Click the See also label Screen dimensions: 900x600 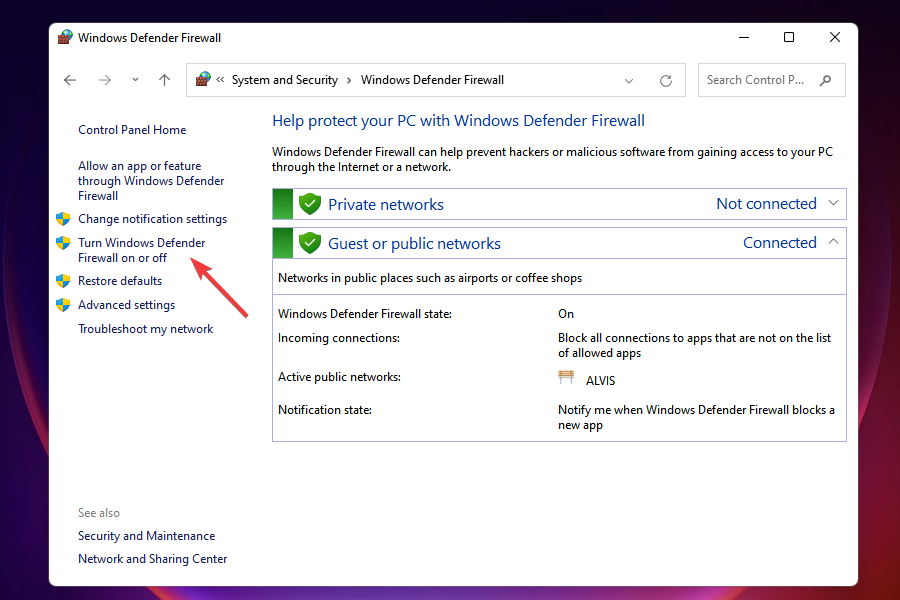99,513
